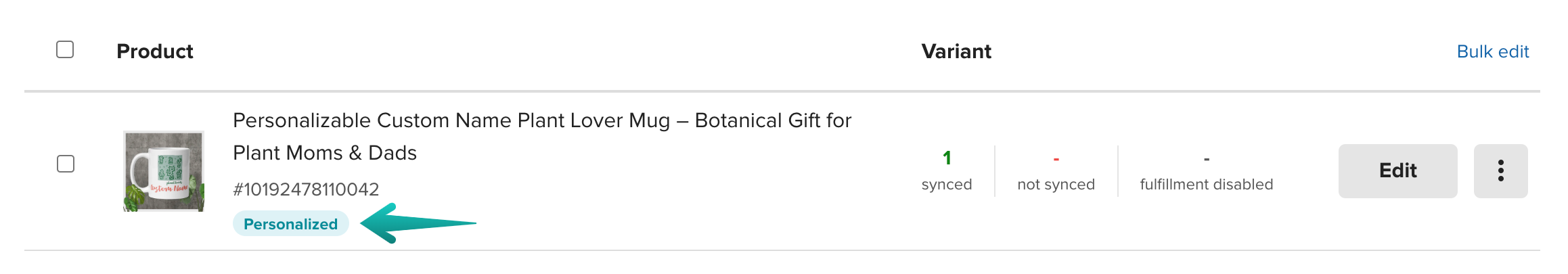Viewport: 1568px width, 274px height.
Task: Click the teal arrow pointing to Personalized
Action: (x=418, y=223)
